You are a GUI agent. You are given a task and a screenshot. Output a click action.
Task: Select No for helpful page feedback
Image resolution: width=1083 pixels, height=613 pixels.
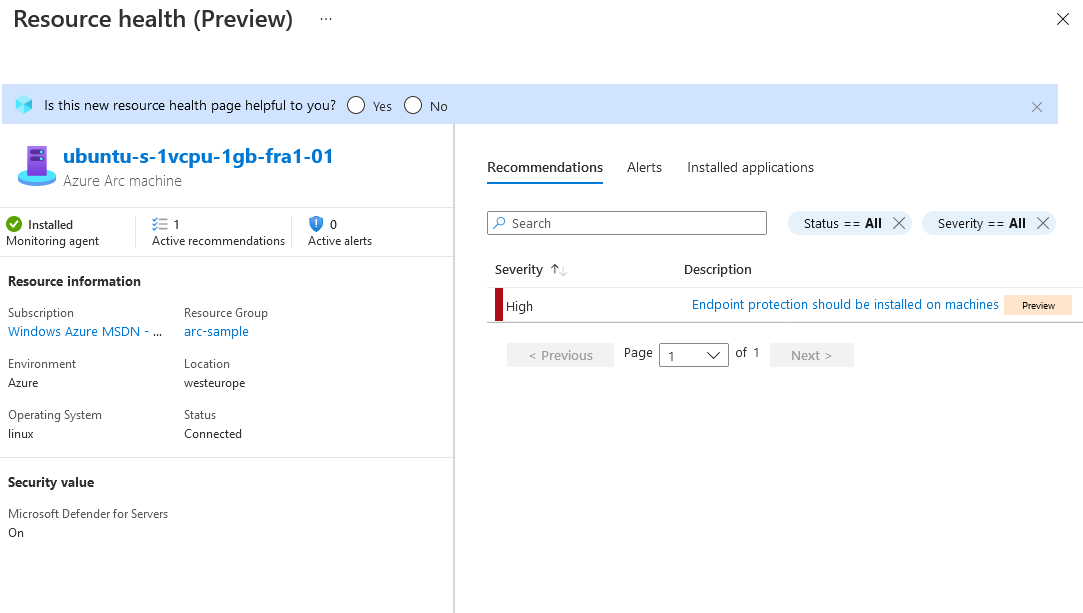tap(413, 106)
